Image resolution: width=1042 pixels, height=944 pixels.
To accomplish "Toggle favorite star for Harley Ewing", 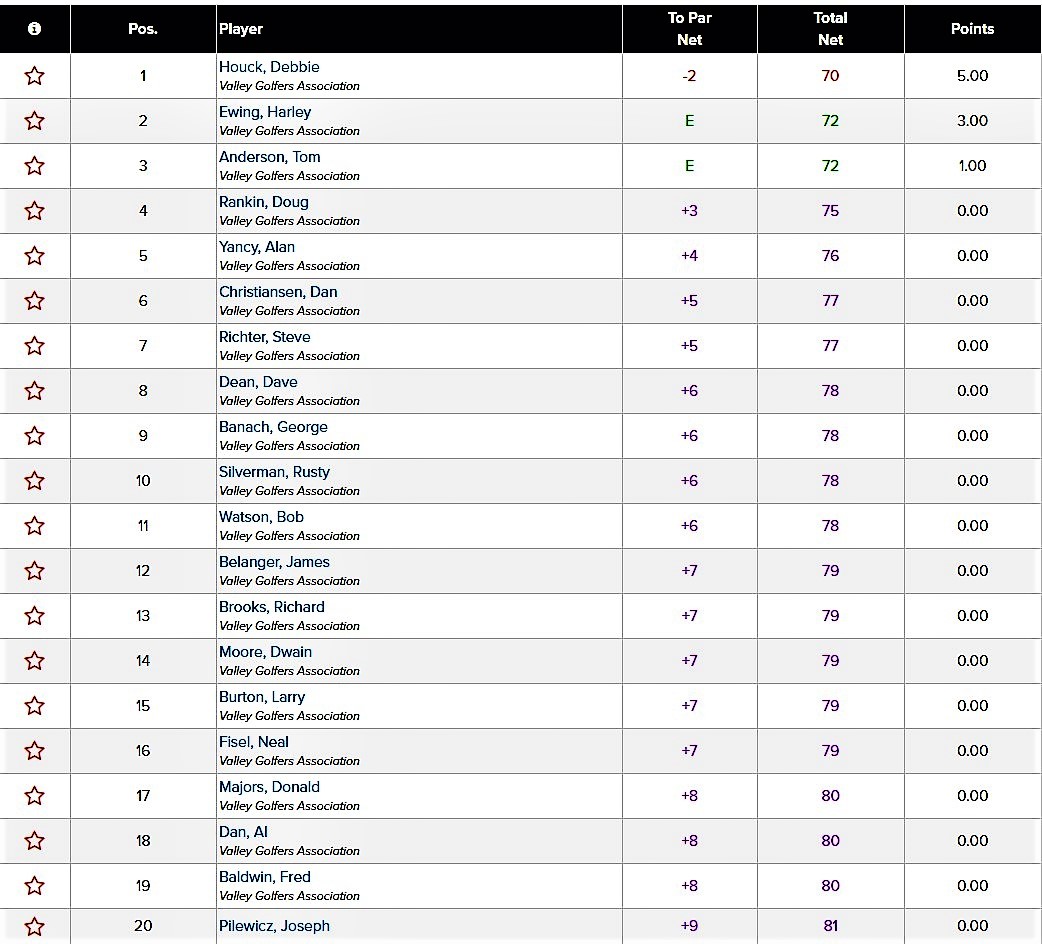I will pyautogui.click(x=35, y=121).
